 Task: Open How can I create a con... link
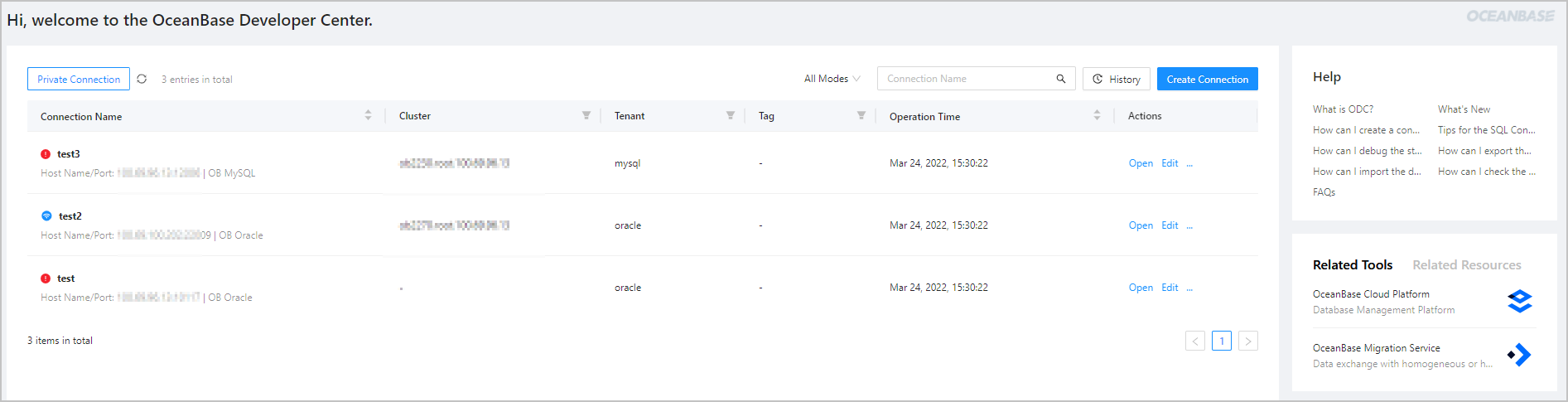pos(1366,130)
